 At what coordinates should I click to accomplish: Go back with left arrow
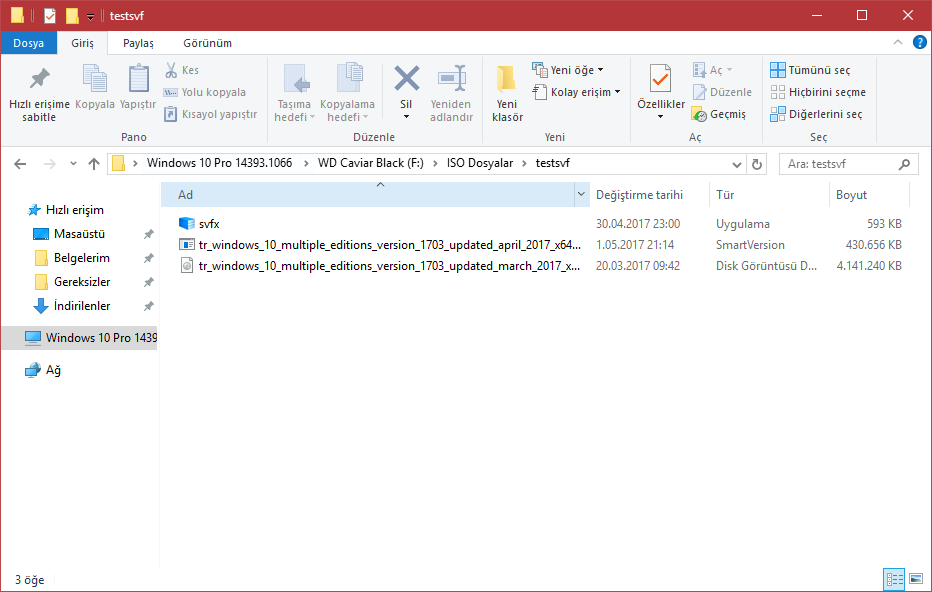click(20, 164)
